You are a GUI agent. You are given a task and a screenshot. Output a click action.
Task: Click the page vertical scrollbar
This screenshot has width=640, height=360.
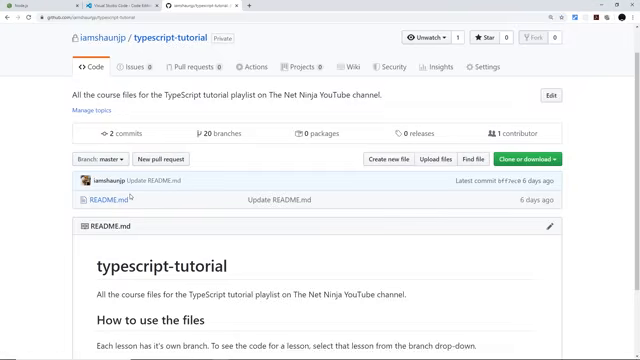pos(637,171)
